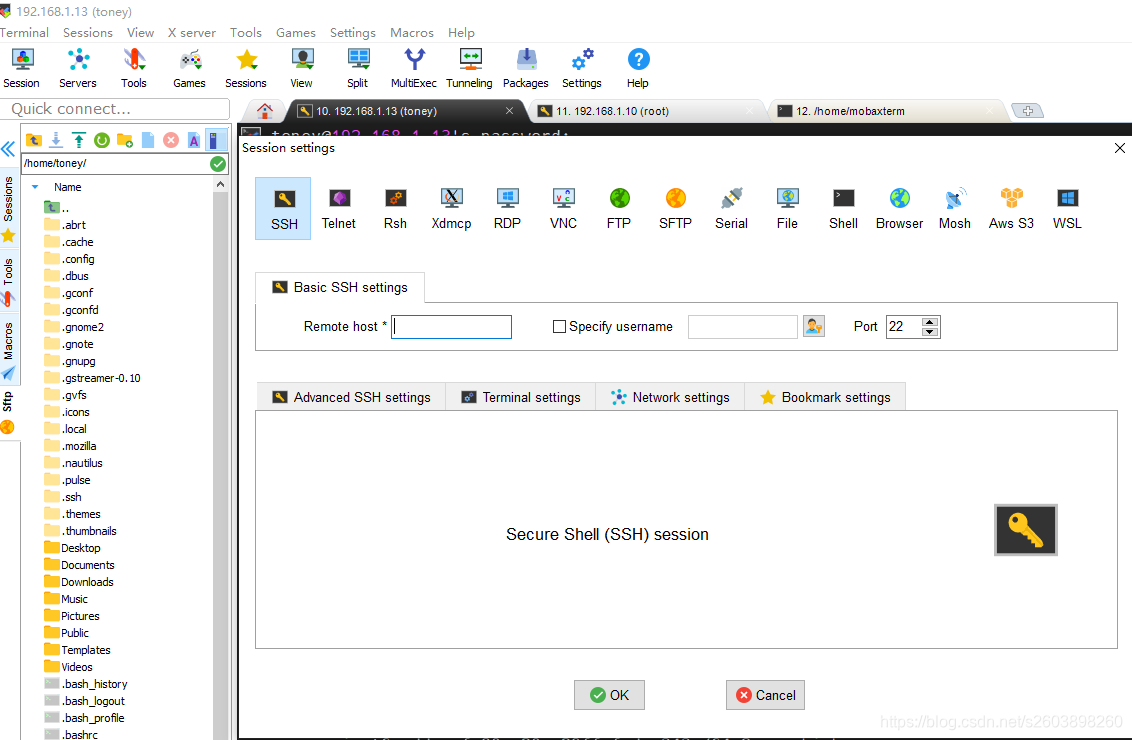The height and width of the screenshot is (740, 1132).
Task: Open the Advanced SSH settings tab
Action: (x=352, y=397)
